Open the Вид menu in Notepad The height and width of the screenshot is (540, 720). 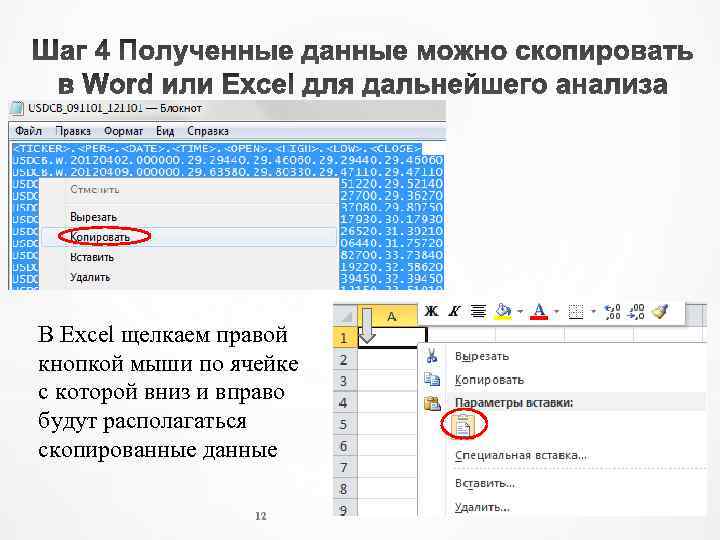(165, 131)
